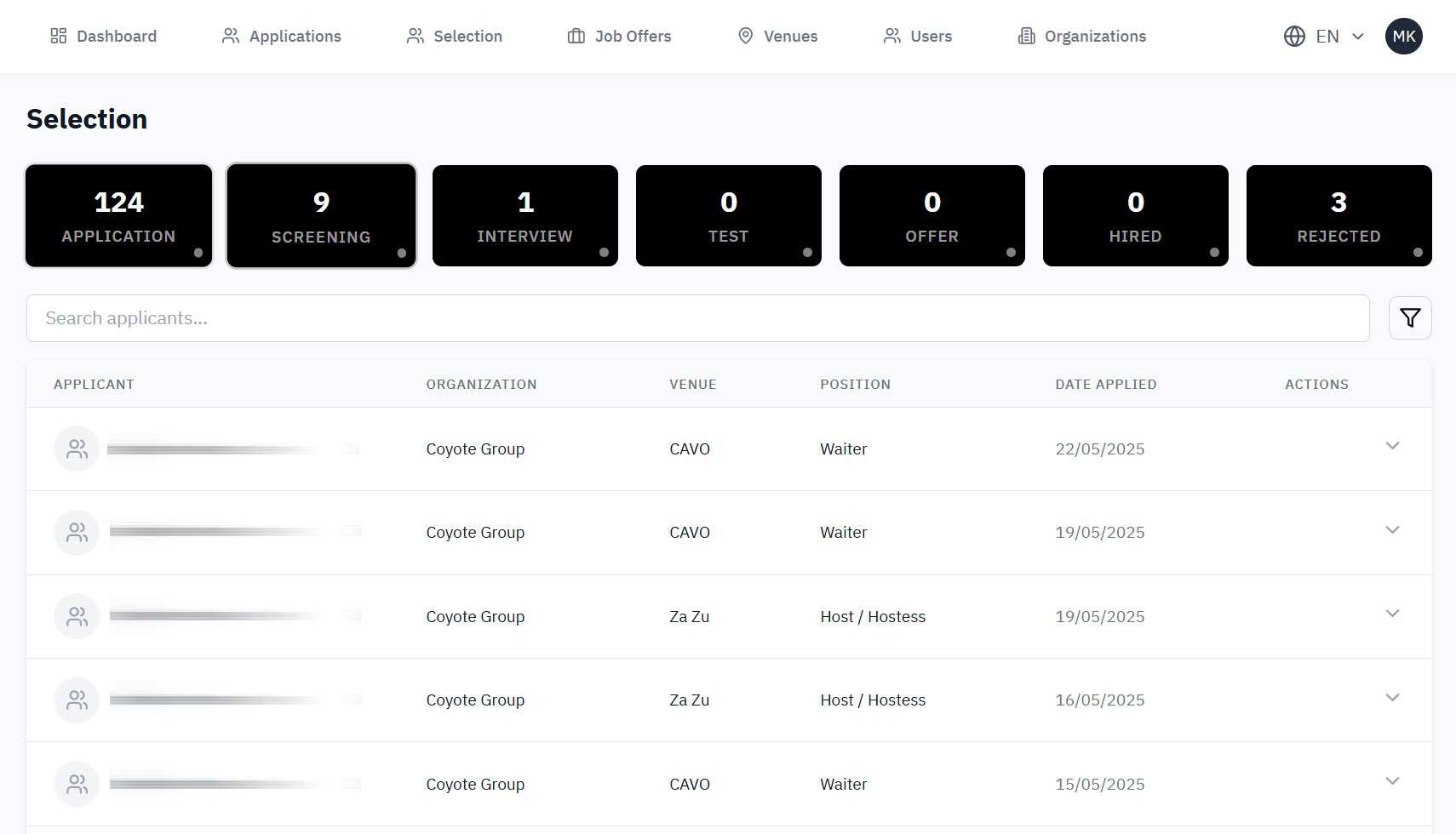Switch to the 9 Screening stage card
The image size is (1456, 834).
click(x=321, y=215)
